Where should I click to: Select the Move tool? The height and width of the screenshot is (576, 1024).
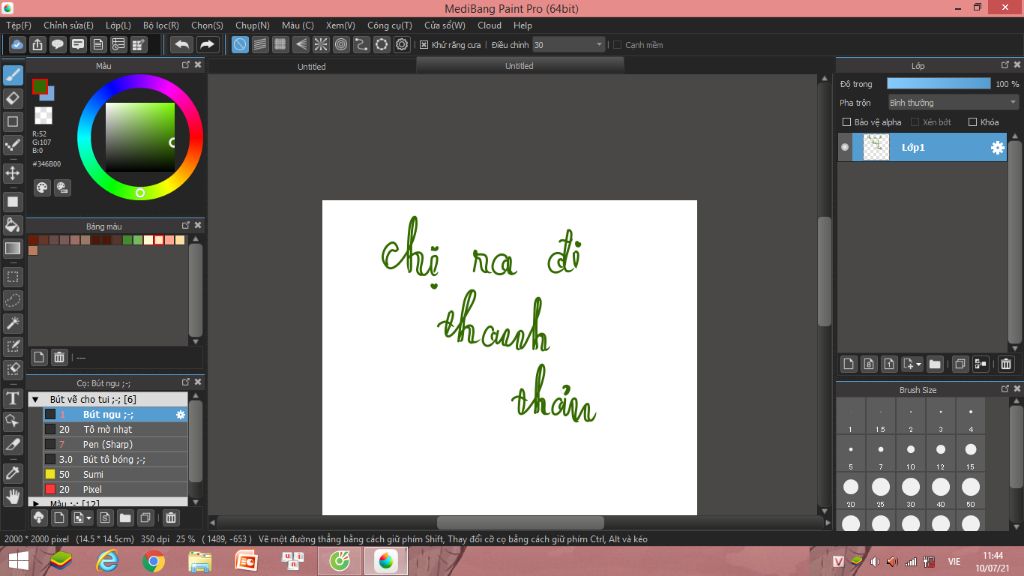pos(12,173)
